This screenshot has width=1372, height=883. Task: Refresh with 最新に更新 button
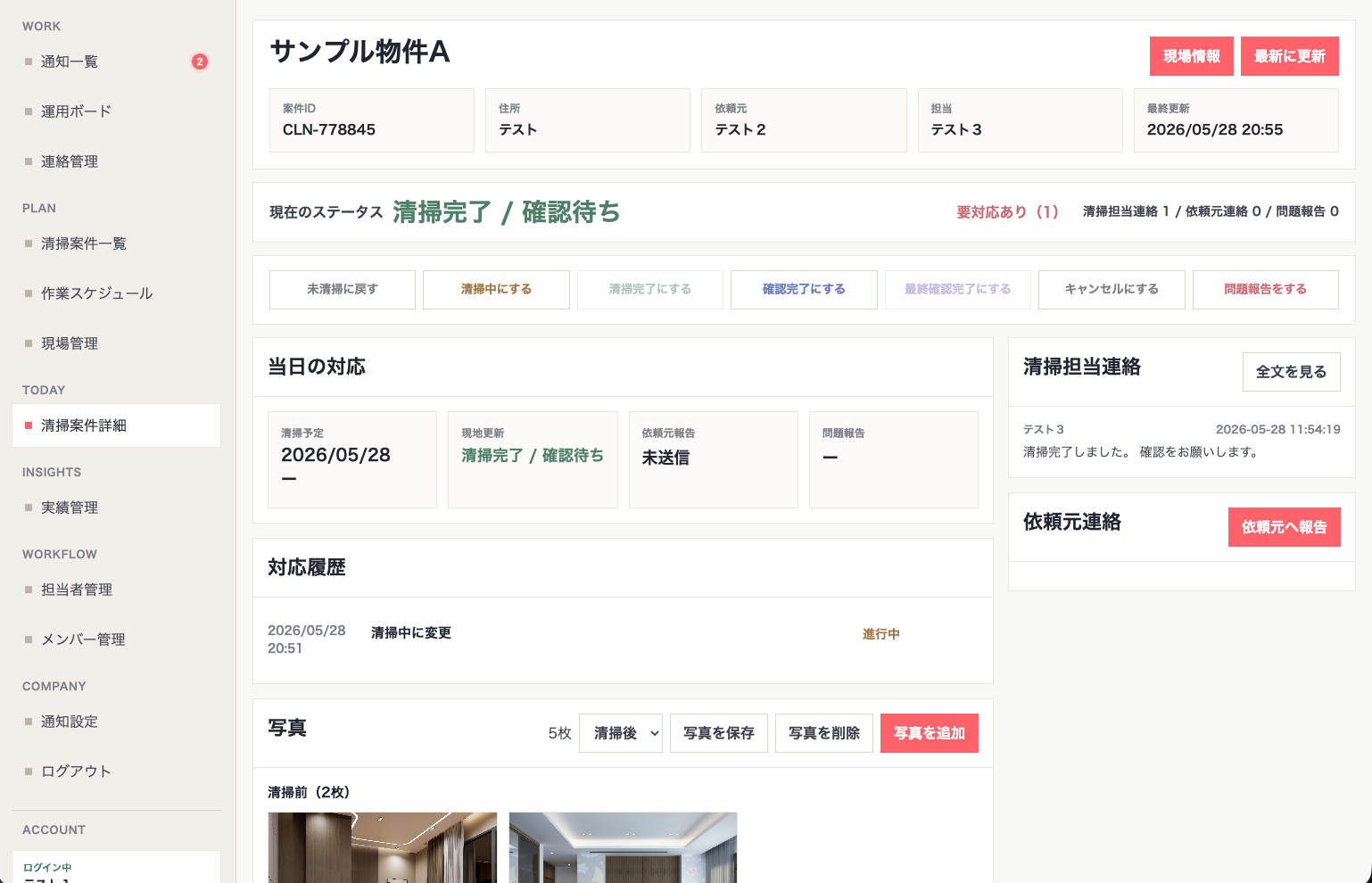1290,56
